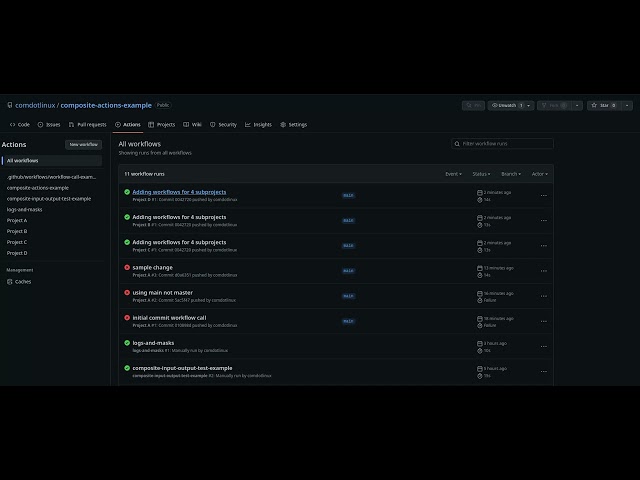Open the options menu for Project C run
Viewport: 640px width, 480px height.
point(544,246)
